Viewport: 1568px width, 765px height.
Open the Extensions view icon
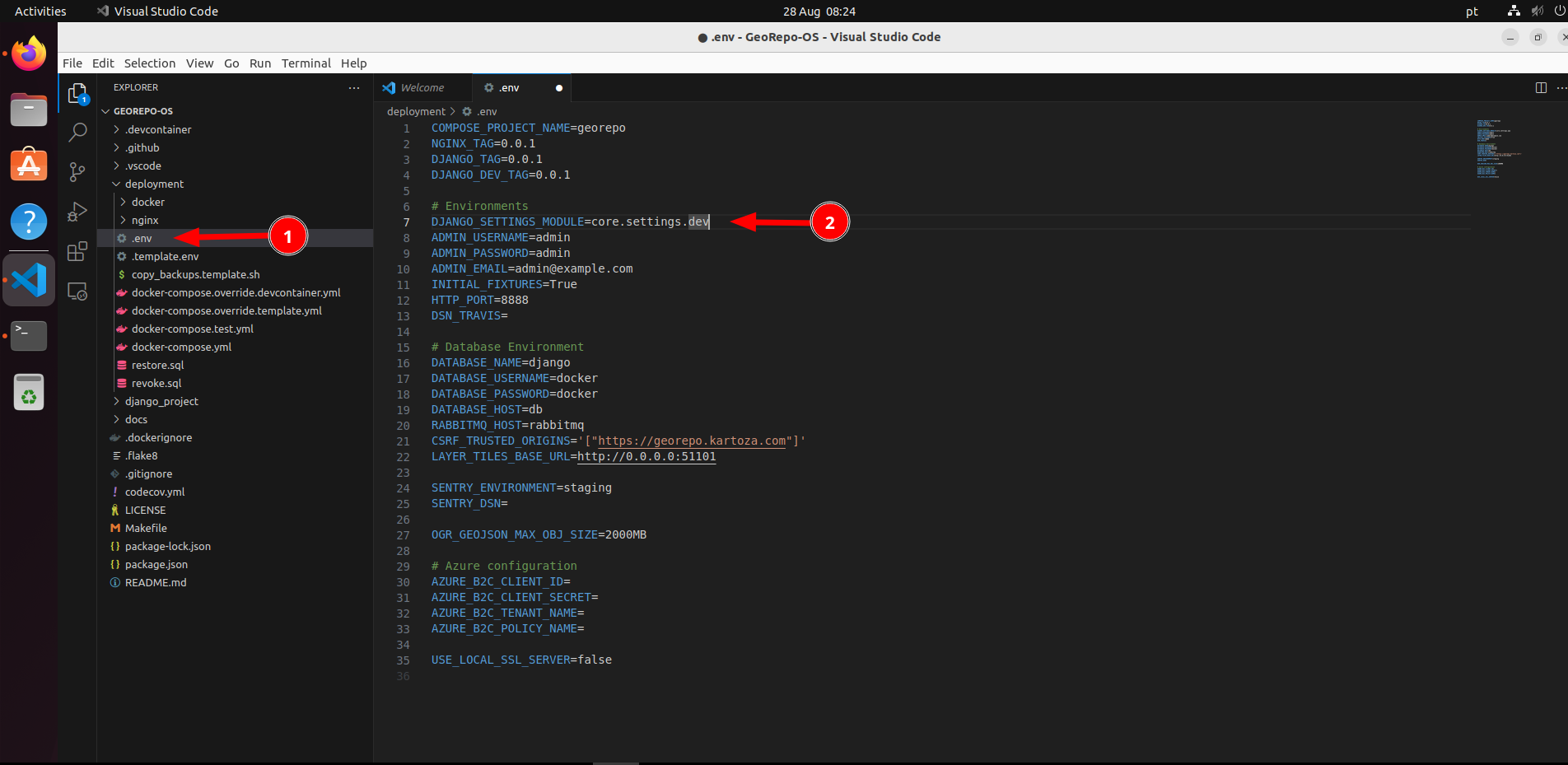tap(77, 251)
